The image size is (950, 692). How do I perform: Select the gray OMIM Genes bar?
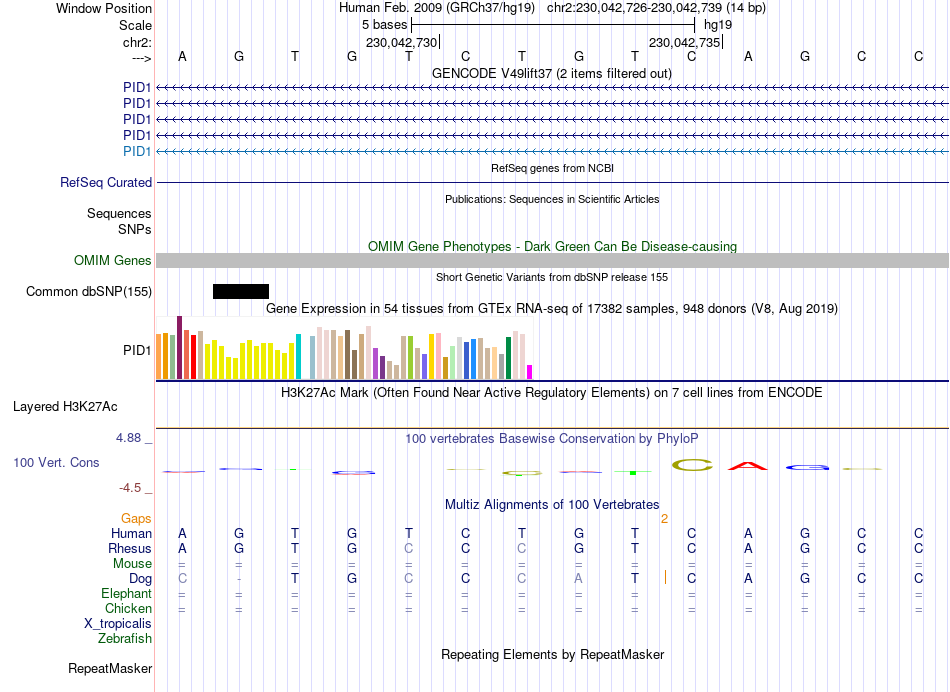click(x=552, y=261)
